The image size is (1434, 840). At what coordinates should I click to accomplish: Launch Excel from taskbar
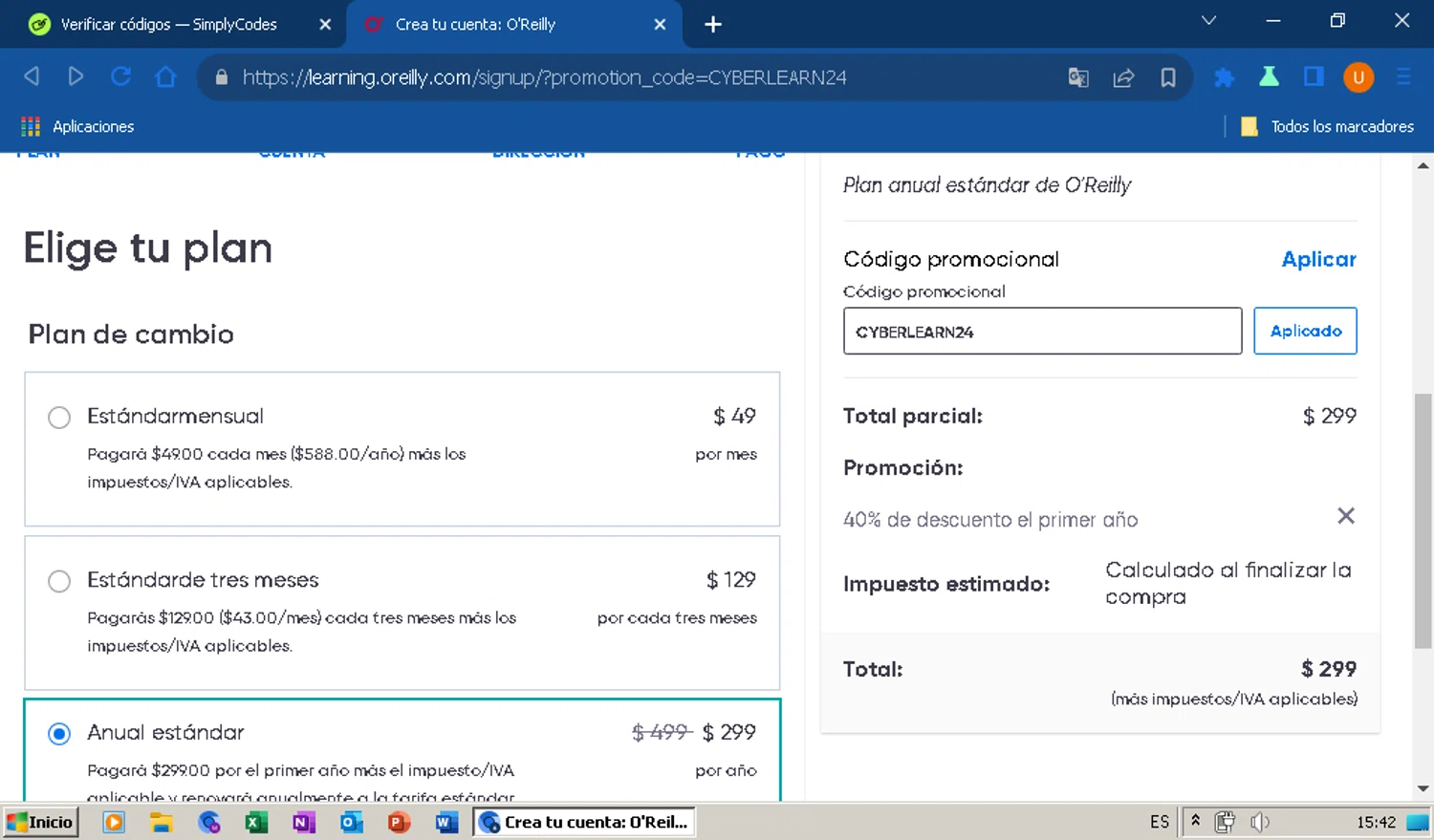[256, 822]
